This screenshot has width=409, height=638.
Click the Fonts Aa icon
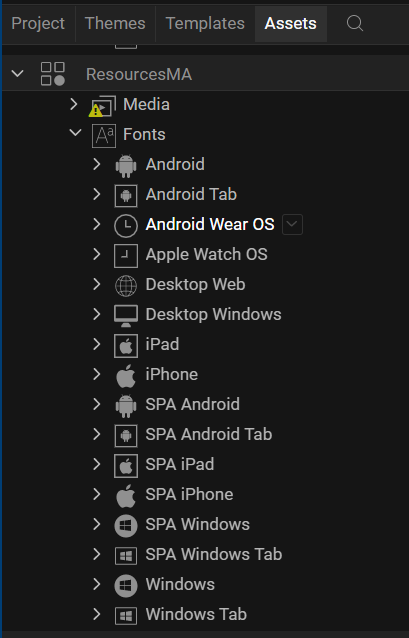click(x=104, y=136)
